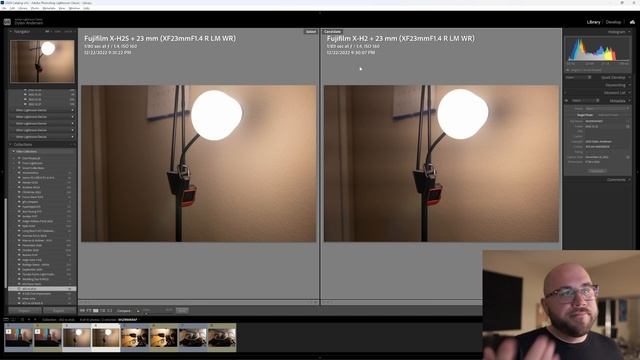Select Survey view icon in toolbar

(103, 311)
